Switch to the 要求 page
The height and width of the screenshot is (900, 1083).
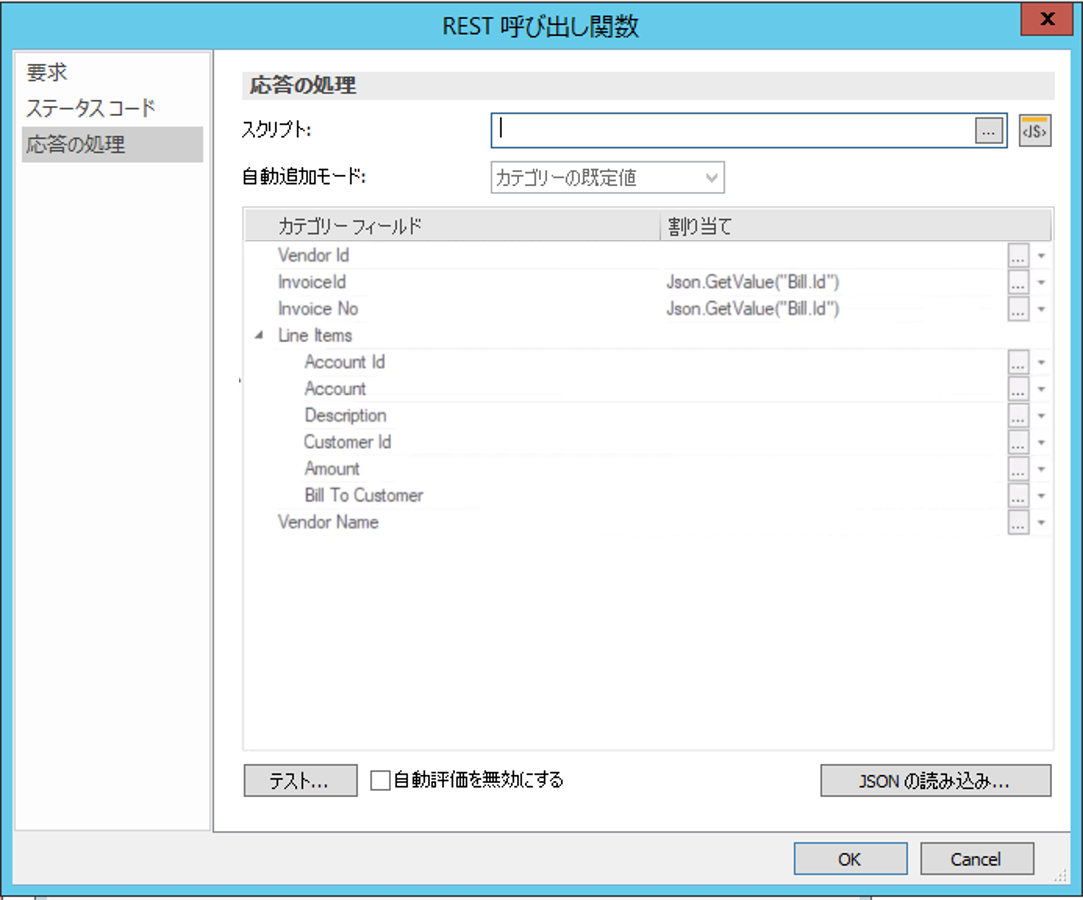point(47,72)
